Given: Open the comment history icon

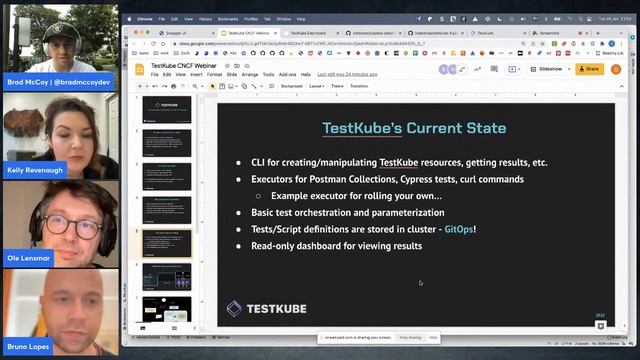Looking at the screenshot, I should pyautogui.click(x=494, y=69).
